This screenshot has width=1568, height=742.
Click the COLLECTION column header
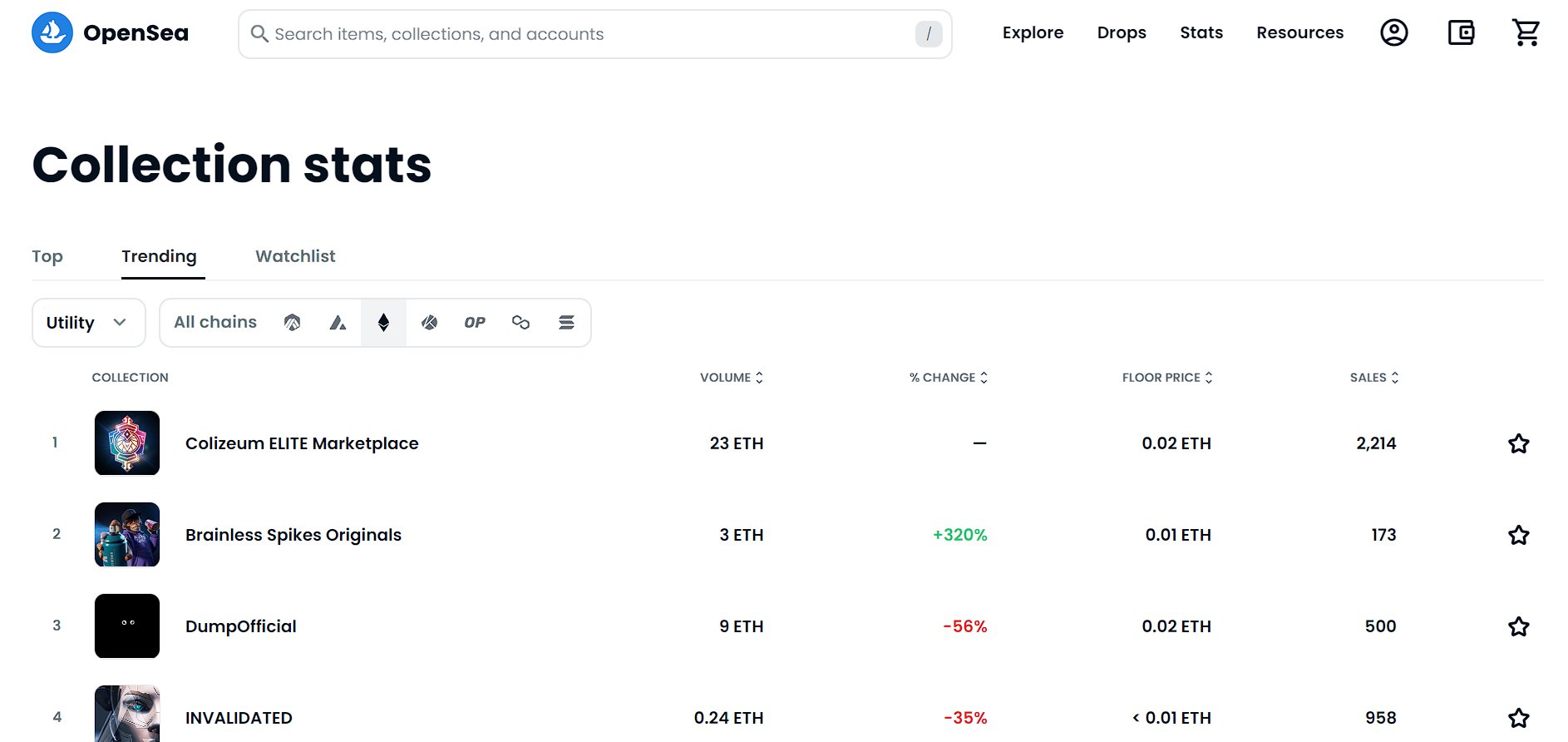pos(131,378)
